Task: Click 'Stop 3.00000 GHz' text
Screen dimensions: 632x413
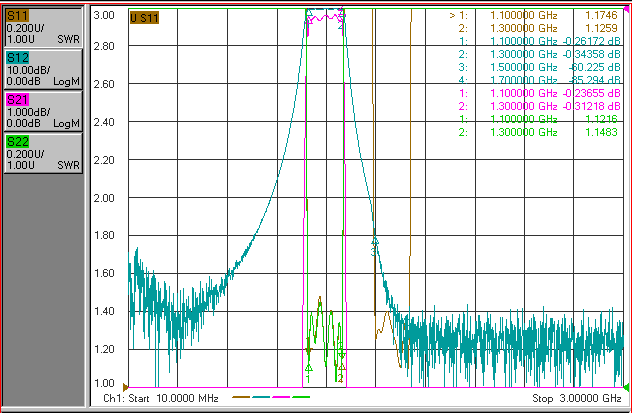Action: [x=577, y=398]
